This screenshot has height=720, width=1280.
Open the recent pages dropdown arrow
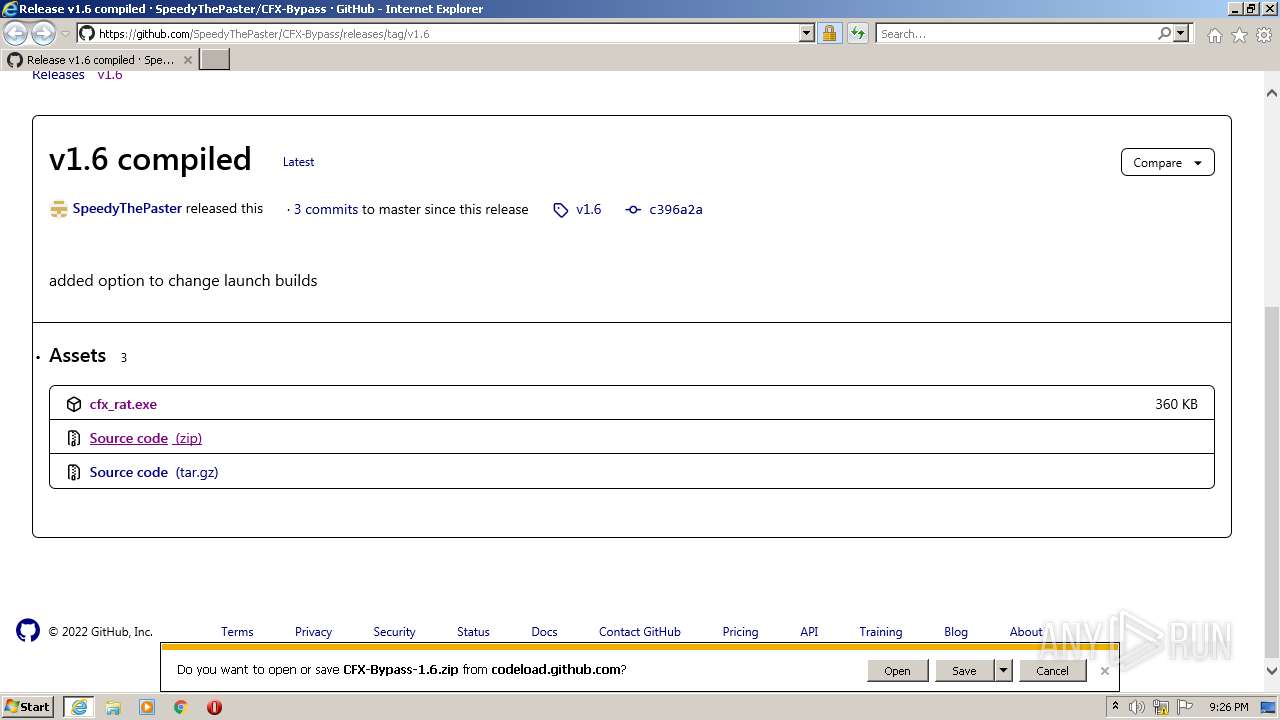click(66, 34)
